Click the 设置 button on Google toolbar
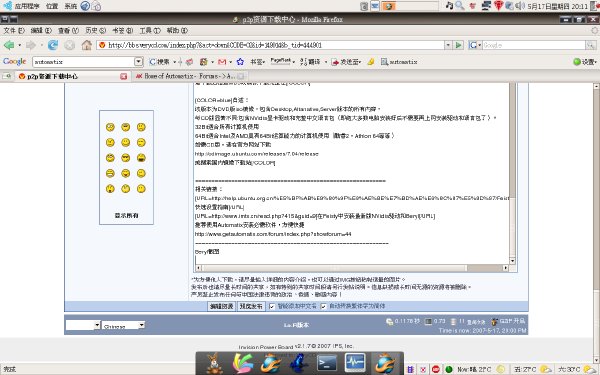Viewport: 600px width, 375px height. click(585, 62)
